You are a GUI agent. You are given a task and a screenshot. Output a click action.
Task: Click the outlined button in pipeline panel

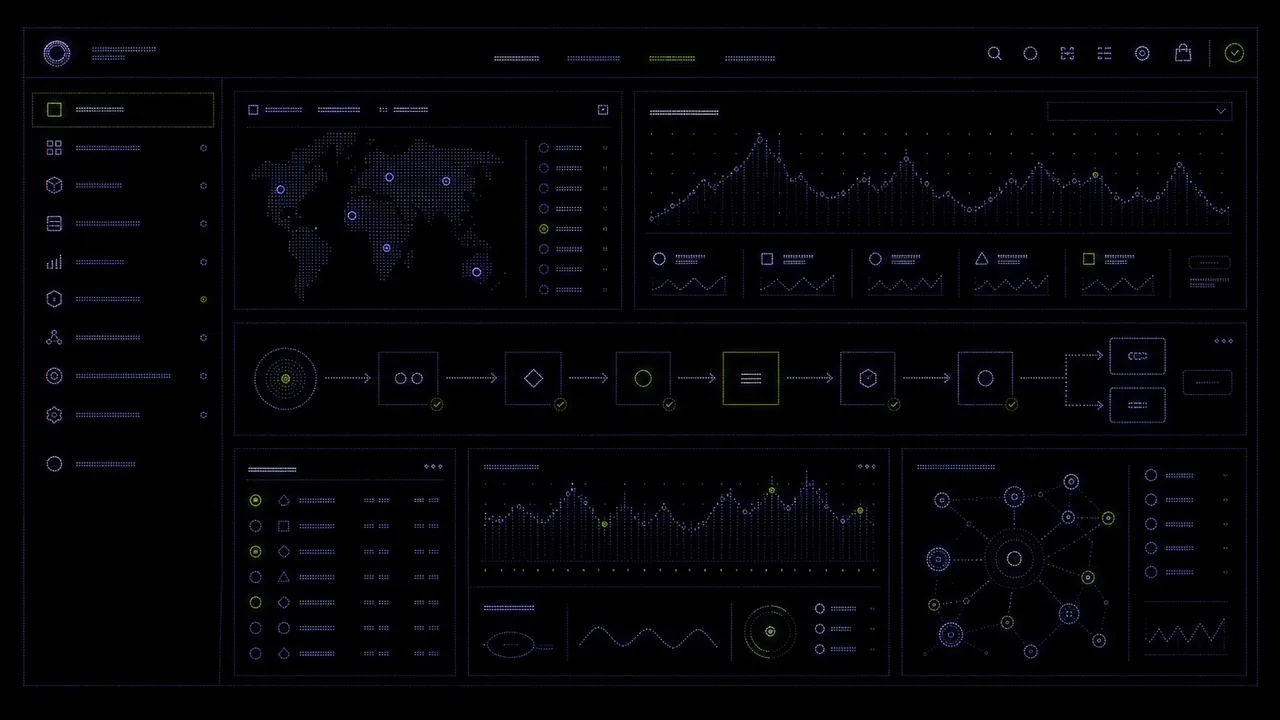coord(1207,381)
